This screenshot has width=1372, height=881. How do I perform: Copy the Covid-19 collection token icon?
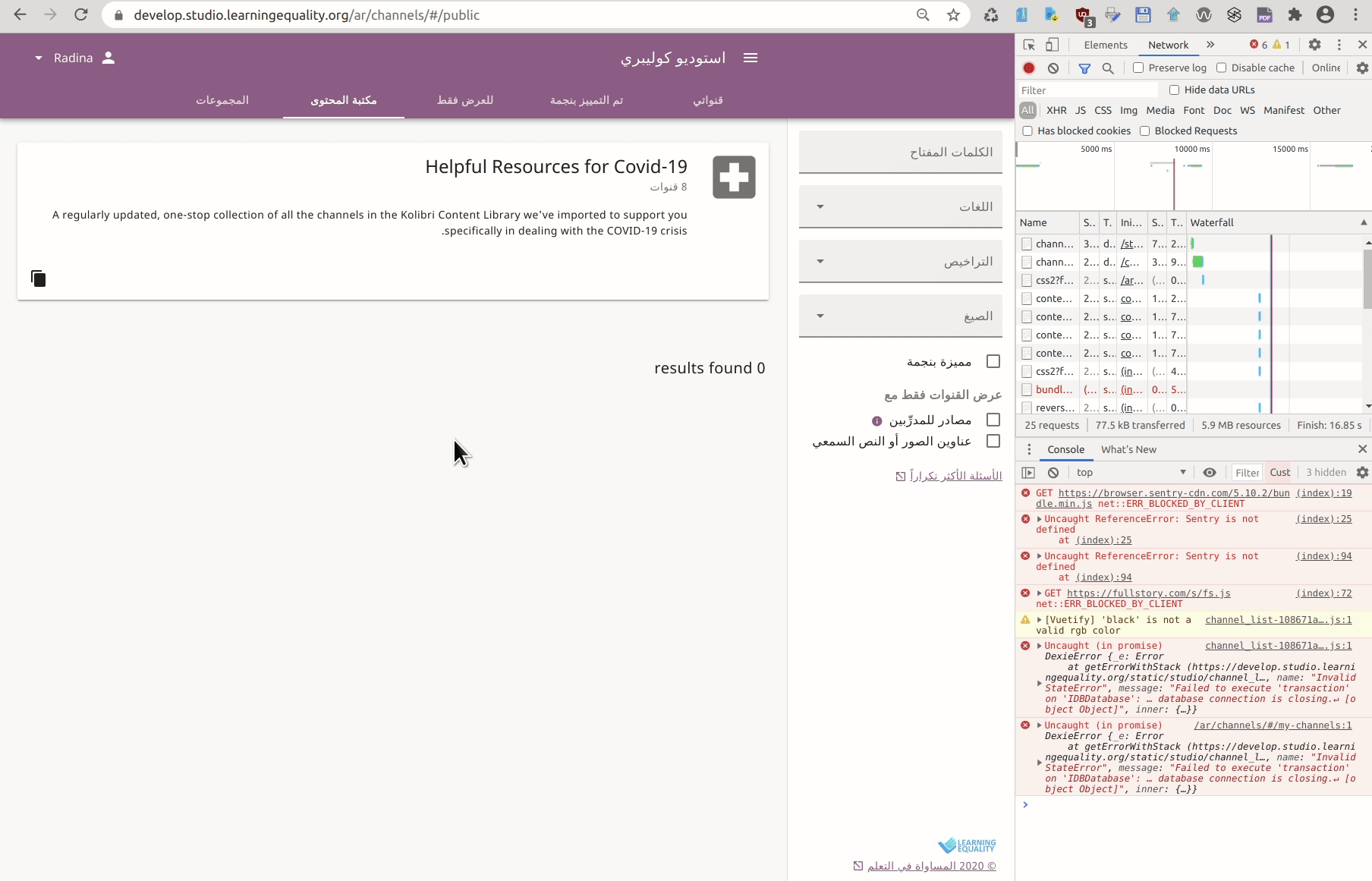pos(39,278)
